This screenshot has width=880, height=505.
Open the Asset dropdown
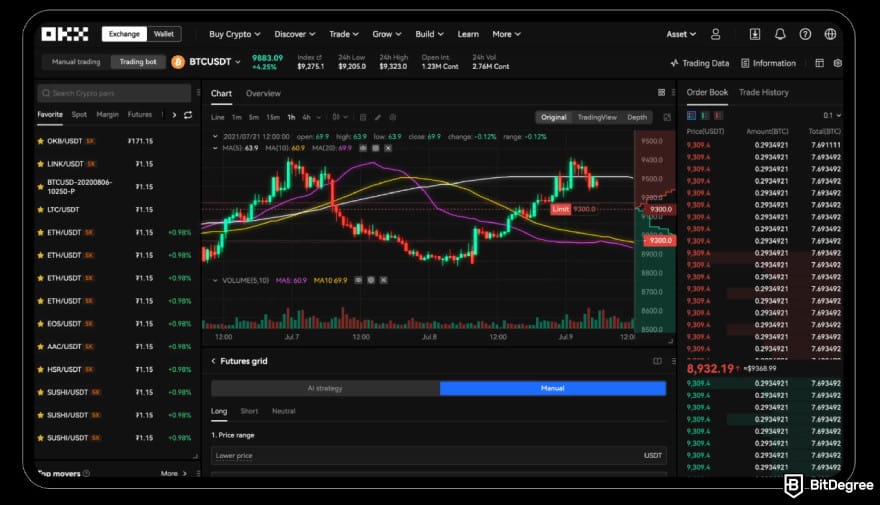tap(681, 34)
